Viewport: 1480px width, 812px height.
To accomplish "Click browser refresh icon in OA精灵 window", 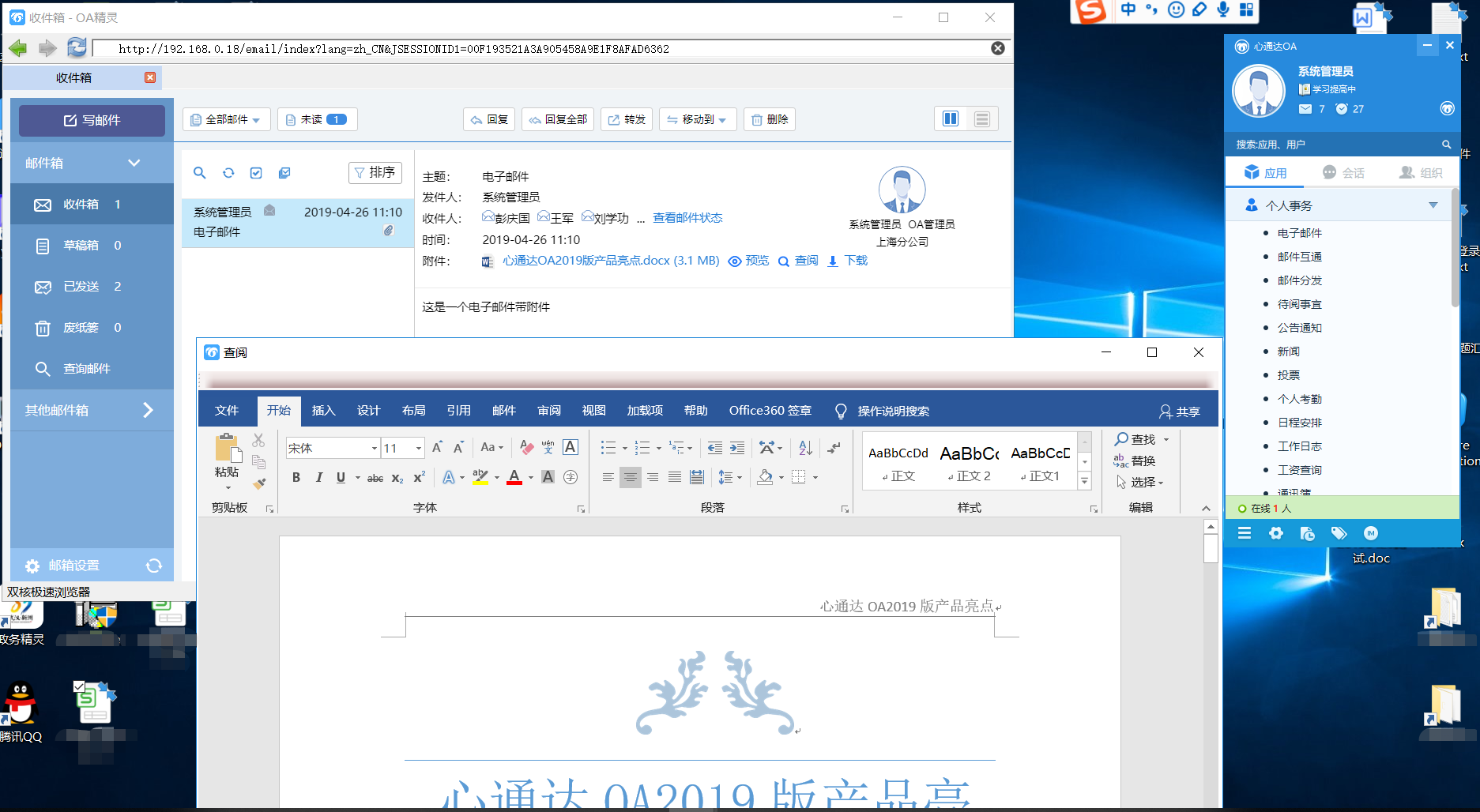I will tap(77, 47).
